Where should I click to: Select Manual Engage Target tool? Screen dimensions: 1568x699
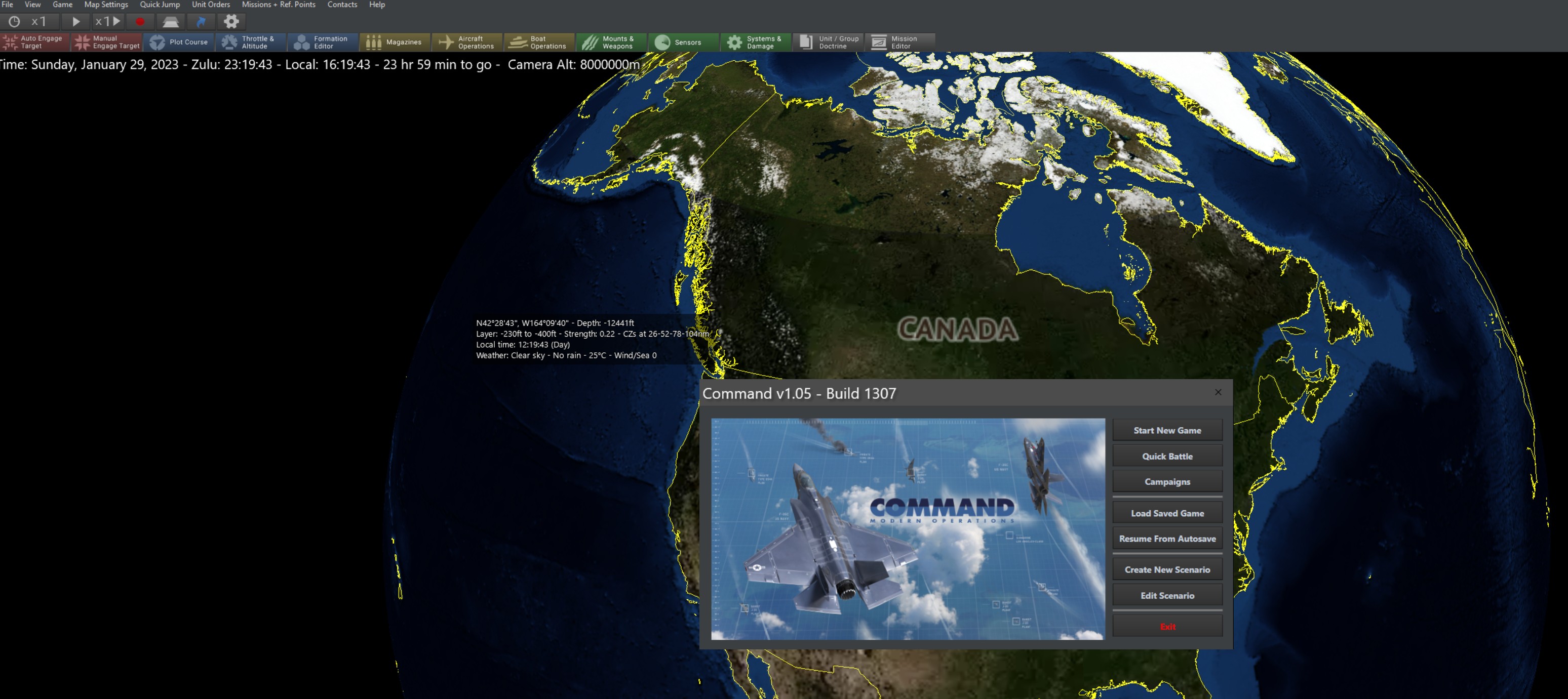click(x=107, y=42)
